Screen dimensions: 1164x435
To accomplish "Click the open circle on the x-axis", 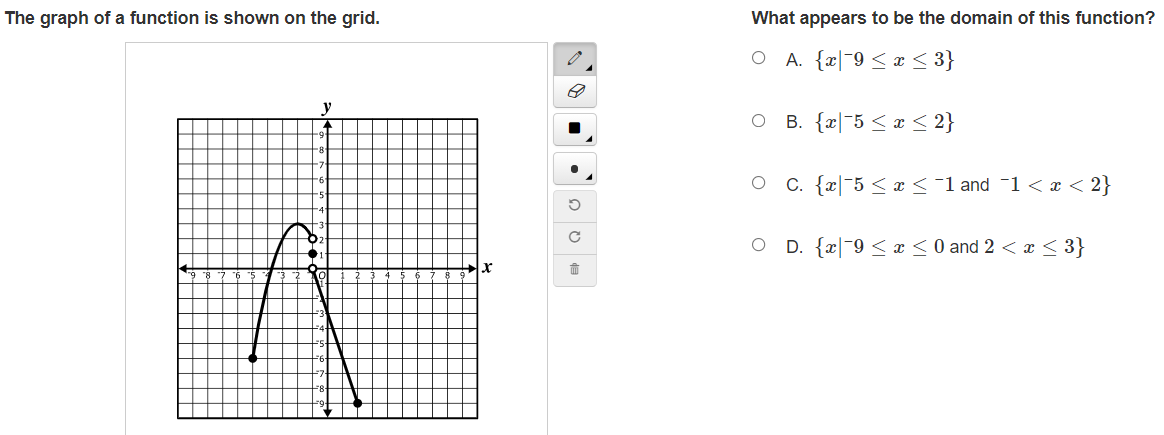I will (x=313, y=269).
